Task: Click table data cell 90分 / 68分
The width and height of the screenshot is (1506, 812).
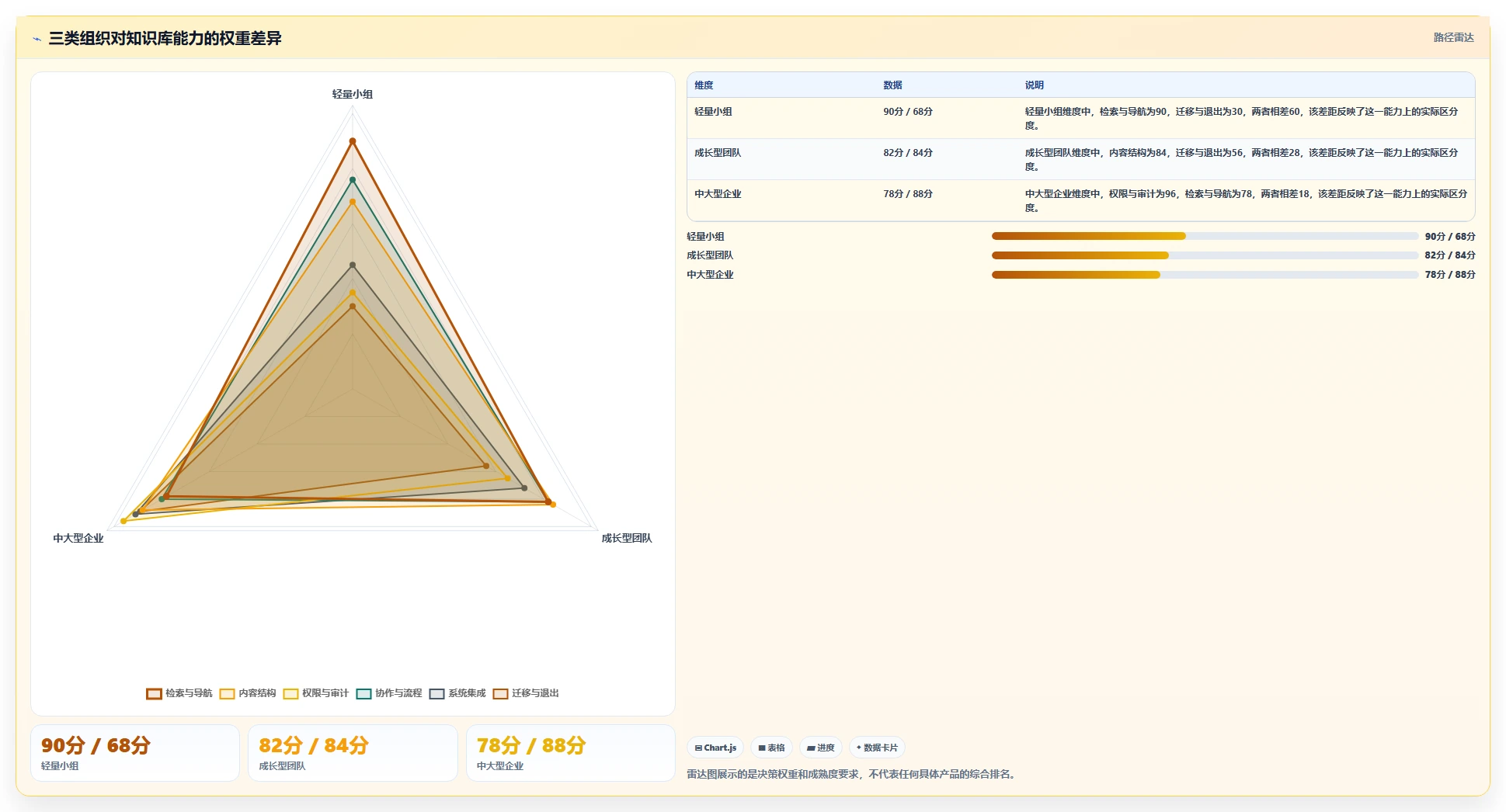Action: [908, 112]
